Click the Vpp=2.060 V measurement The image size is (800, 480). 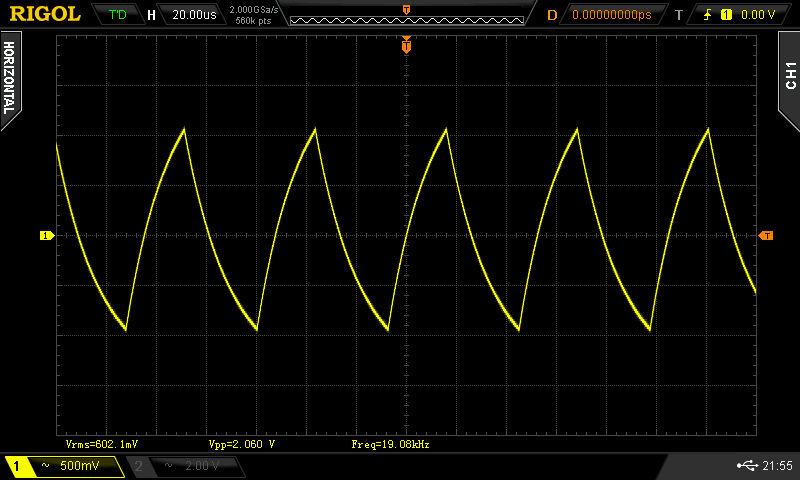click(x=242, y=444)
